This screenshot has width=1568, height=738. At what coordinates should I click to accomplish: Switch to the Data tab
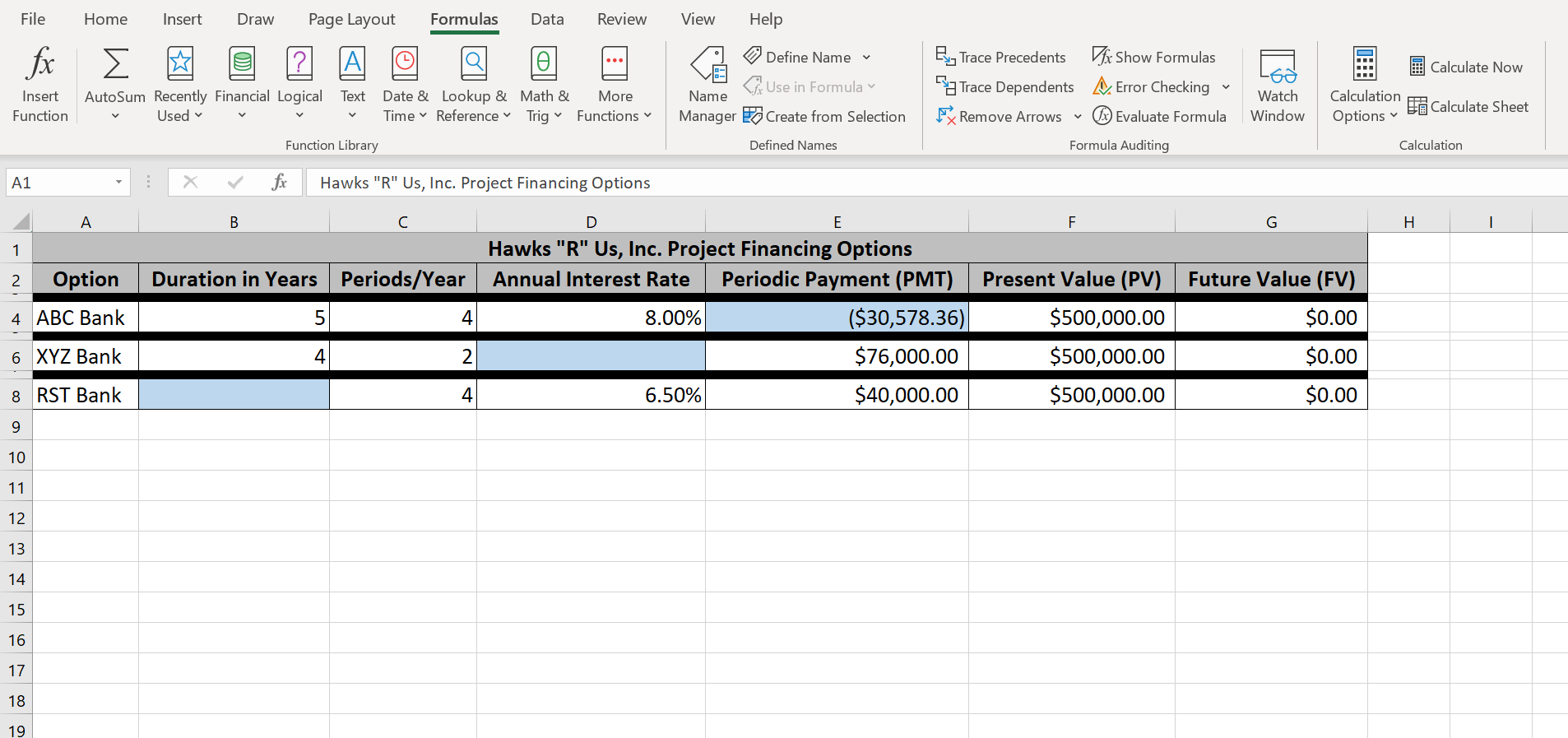[x=547, y=19]
